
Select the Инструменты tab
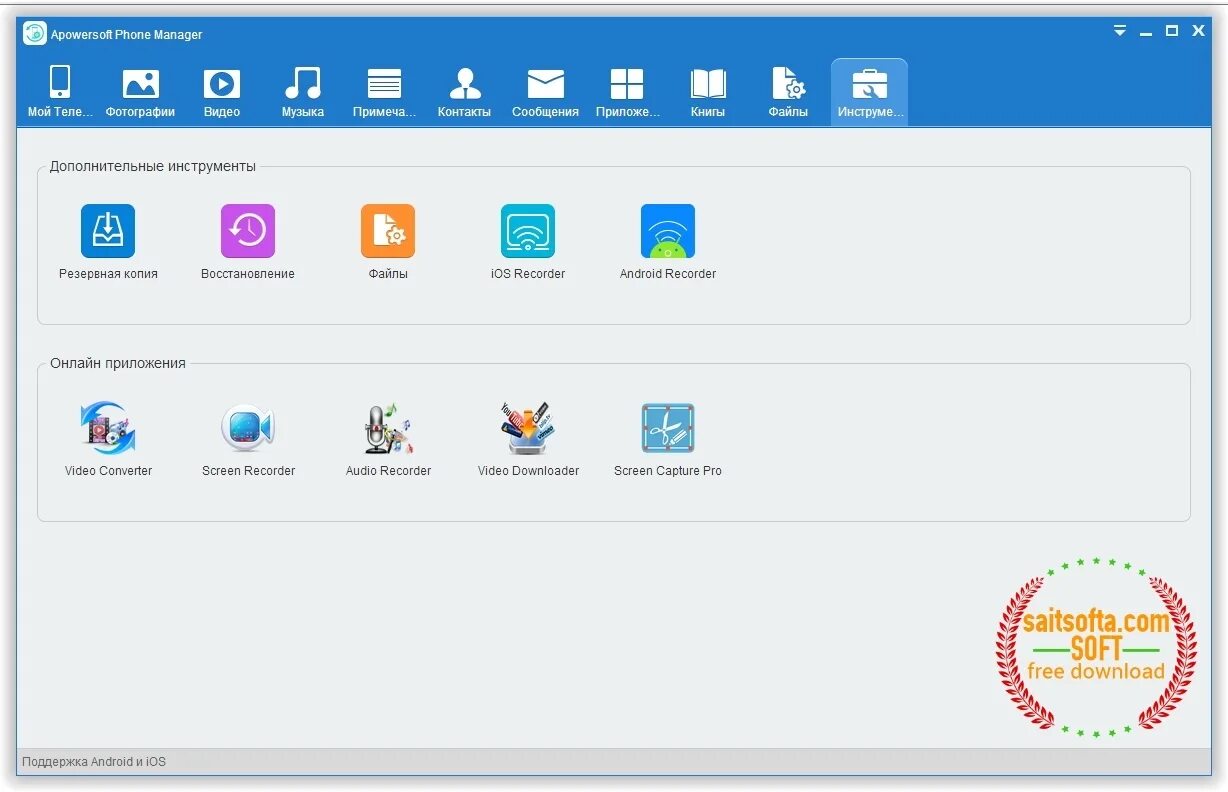click(x=869, y=92)
